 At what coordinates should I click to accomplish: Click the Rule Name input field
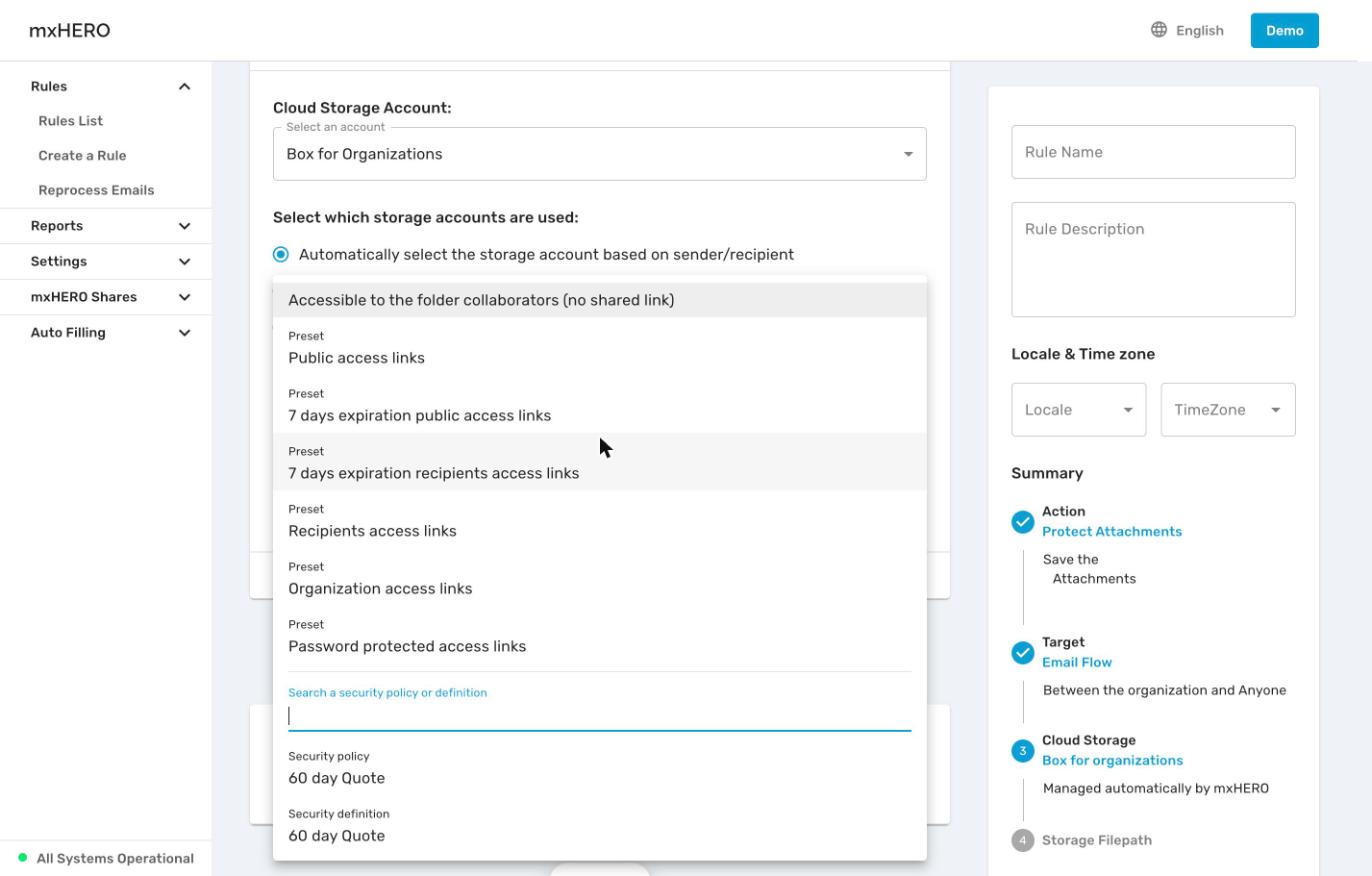(x=1153, y=152)
